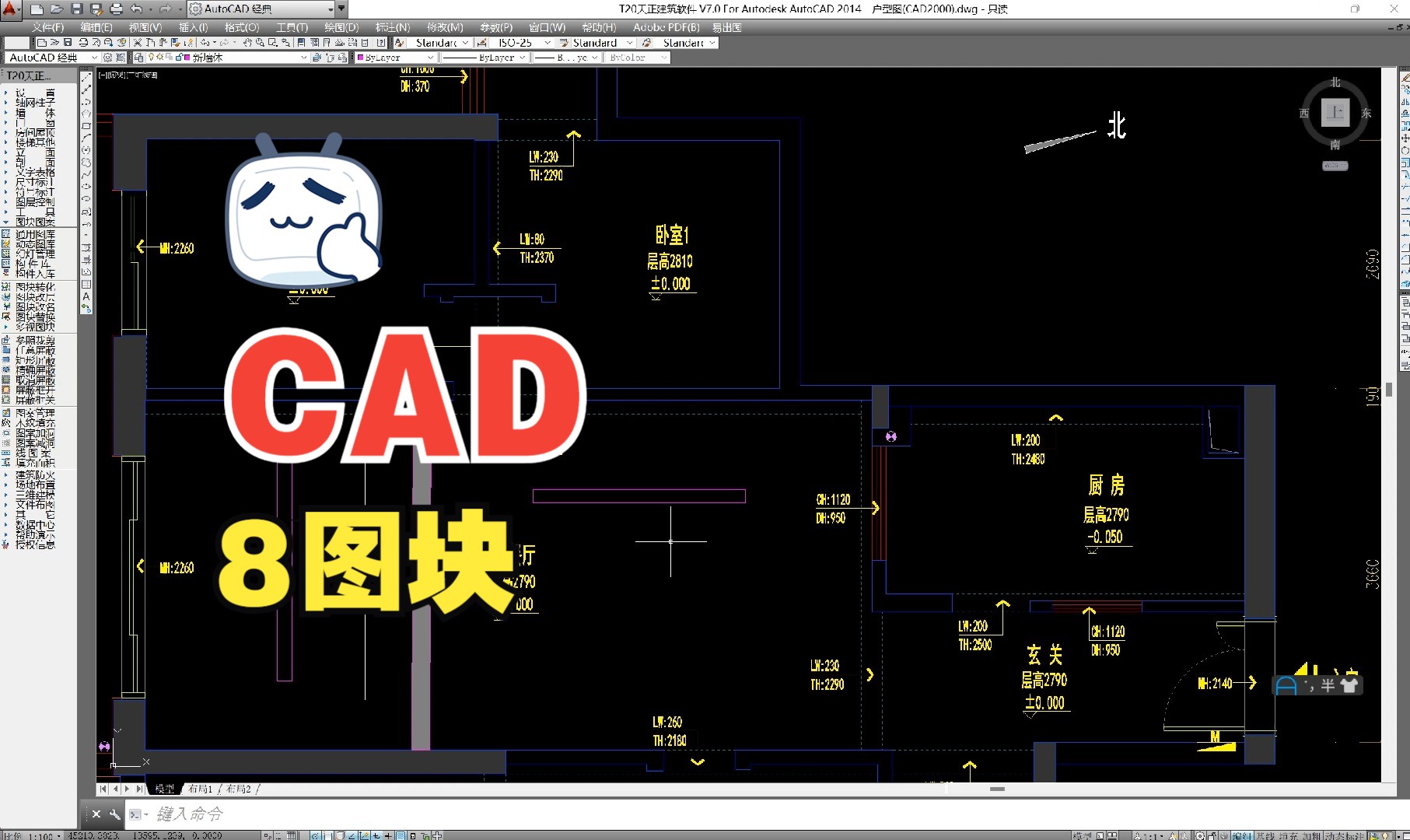Toggle the lightbulb for the 新墙体 layer
This screenshot has width=1410, height=840.
152,57
